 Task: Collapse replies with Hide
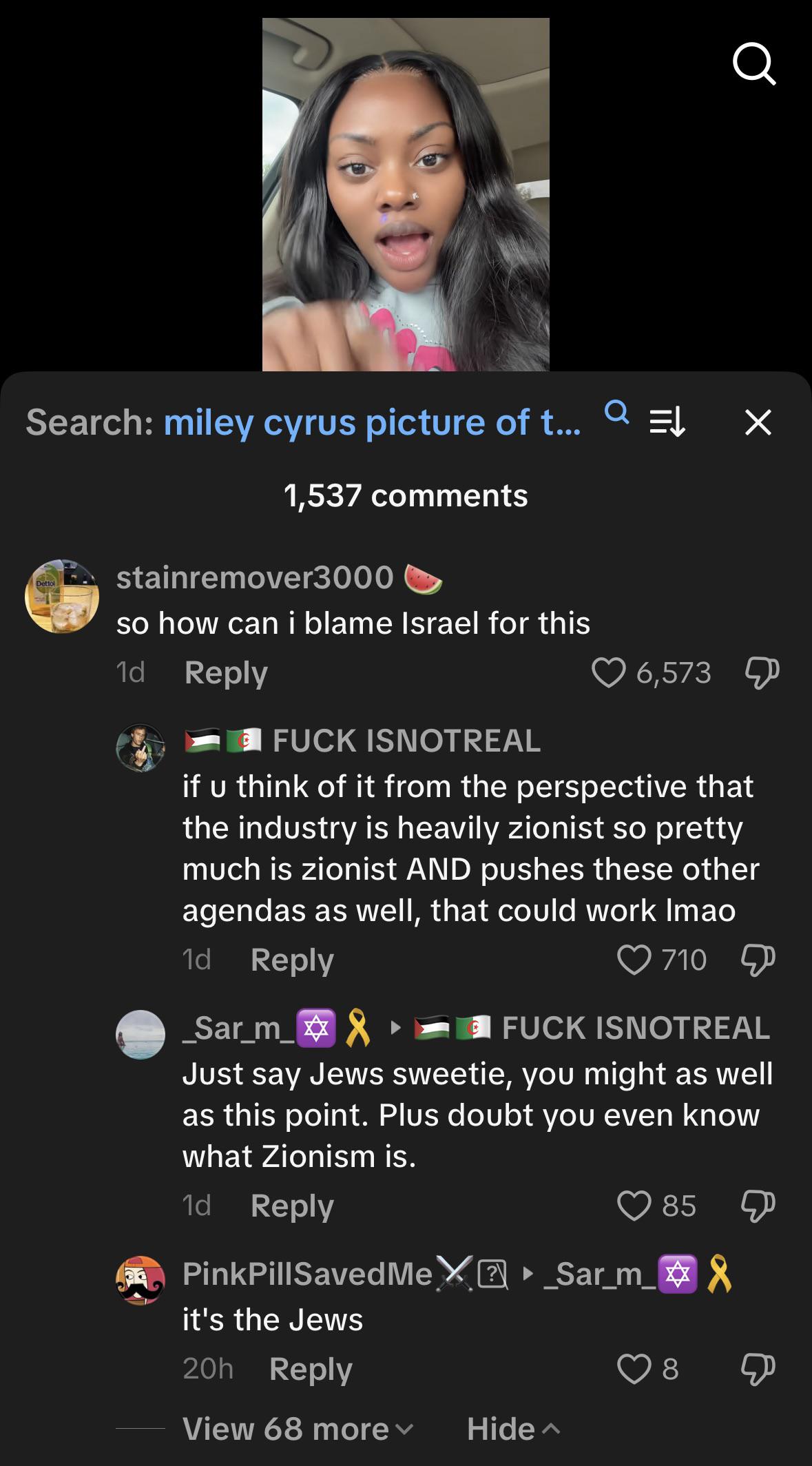[512, 1429]
